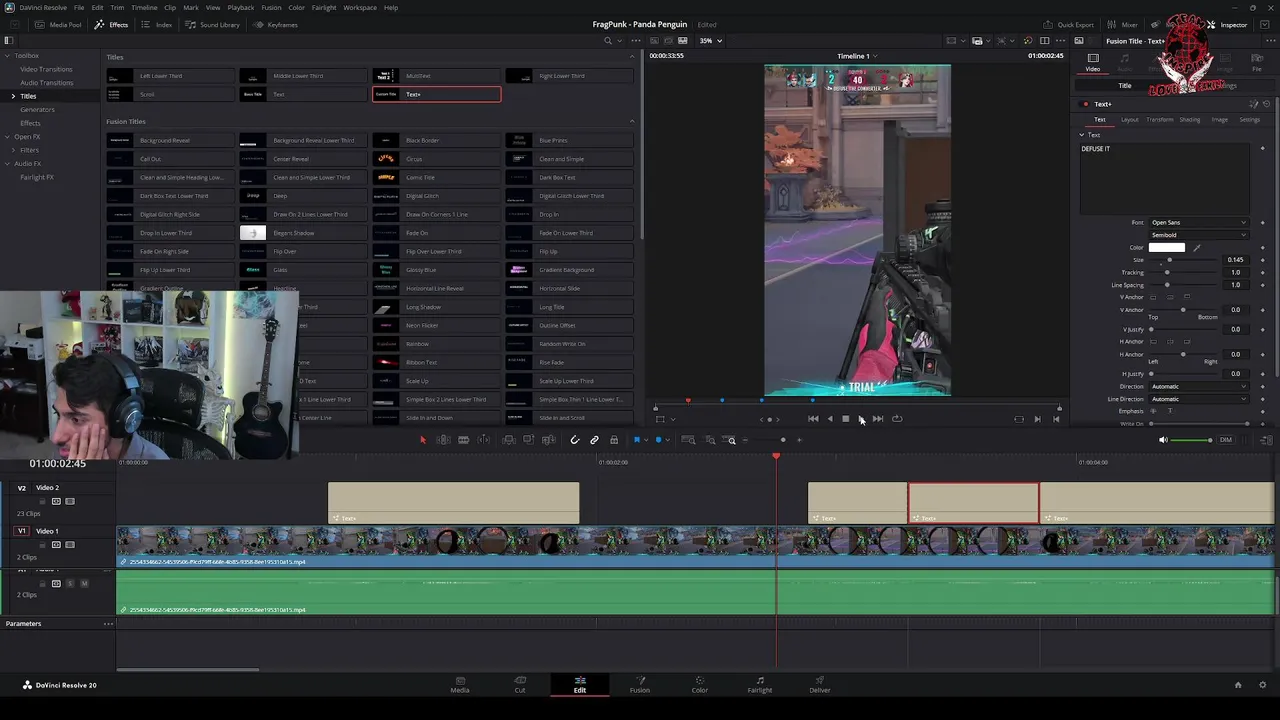The height and width of the screenshot is (720, 1280).
Task: Switch to the Deliver page
Action: [820, 685]
